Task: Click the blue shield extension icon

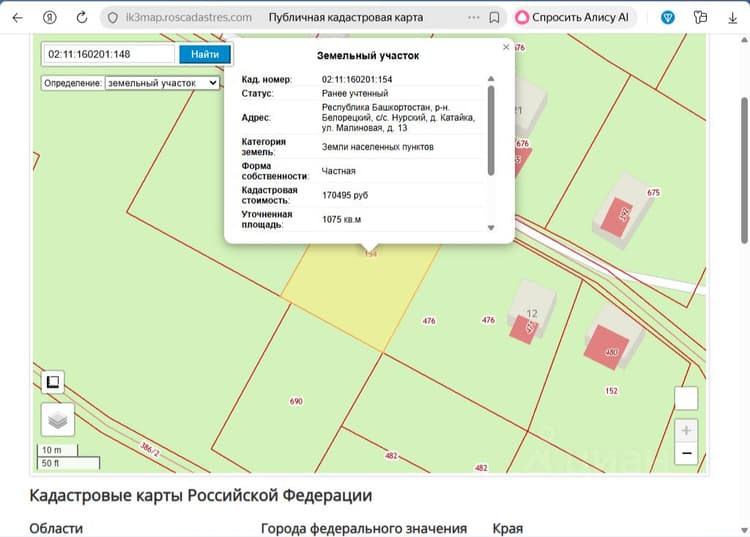Action: 668,18
